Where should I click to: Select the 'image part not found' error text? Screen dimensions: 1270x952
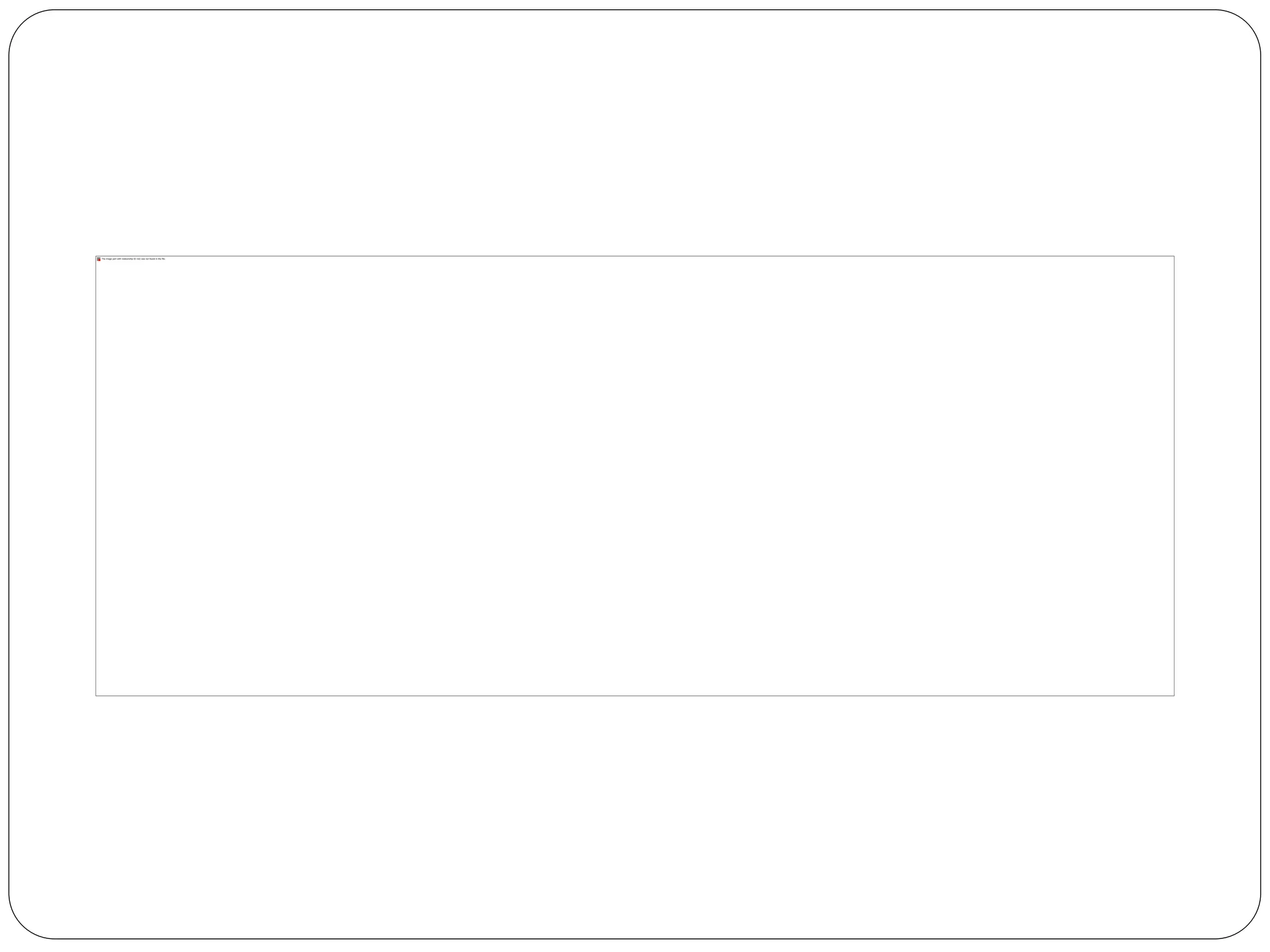click(133, 259)
